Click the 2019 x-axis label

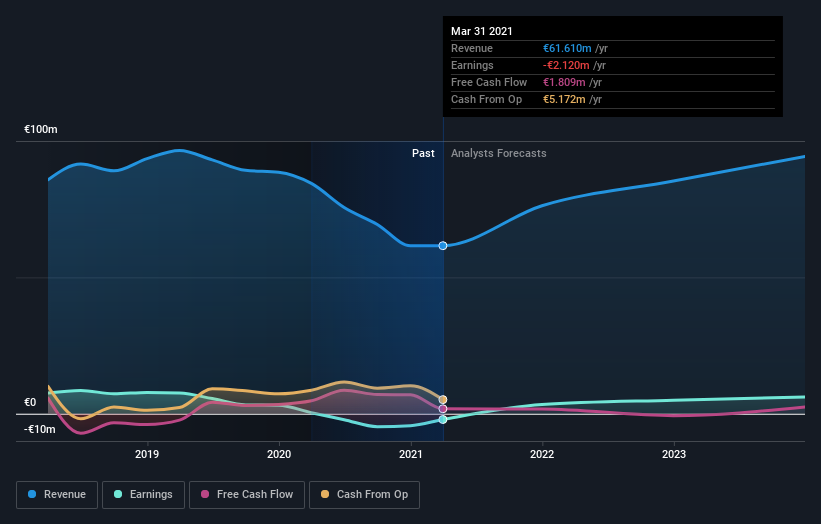click(147, 454)
